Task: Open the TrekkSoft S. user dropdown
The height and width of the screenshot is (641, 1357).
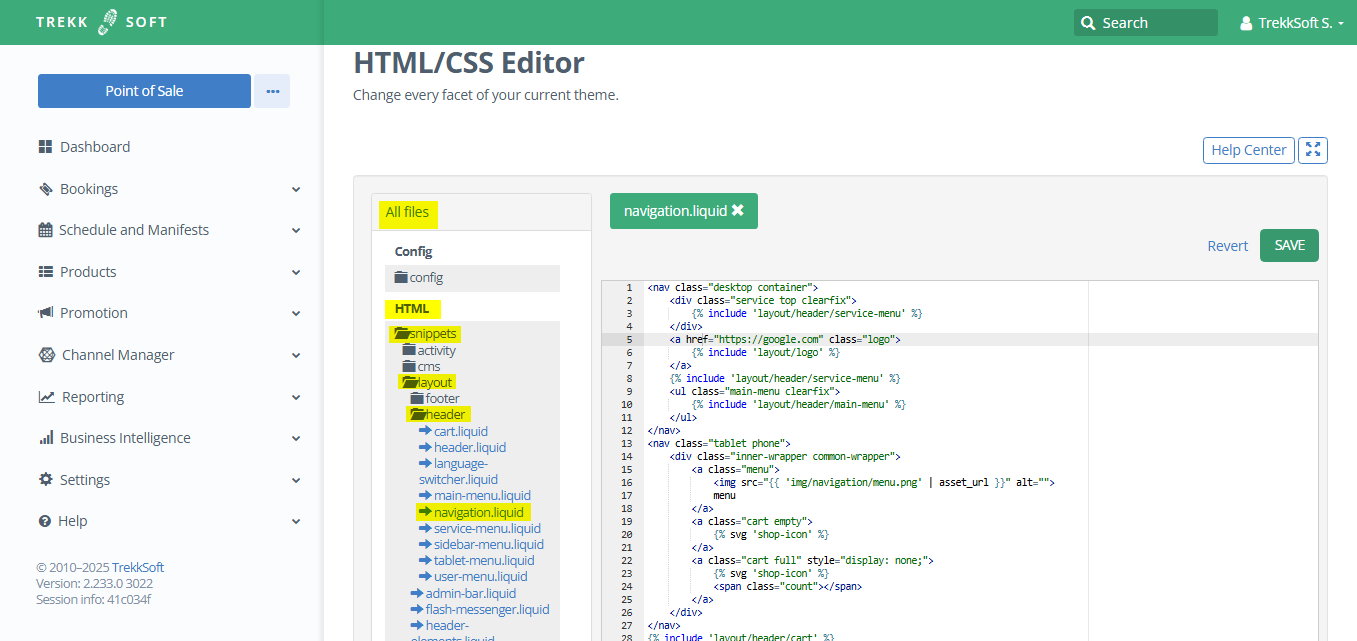Action: click(1291, 23)
